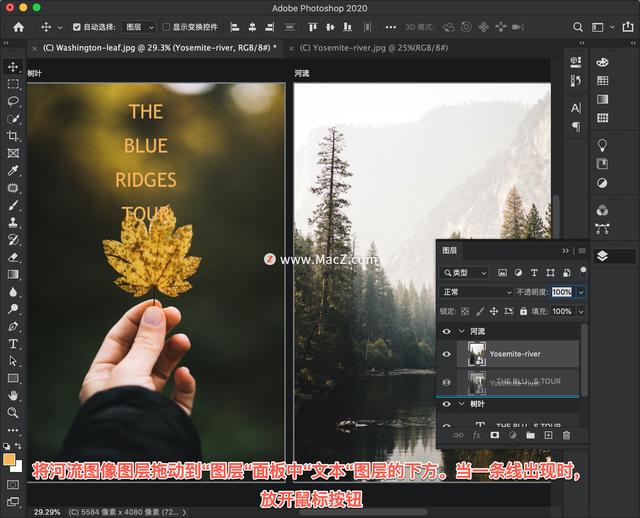Viewport: 640px width, 518px height.
Task: Uncheck the 自动选择 checkbox
Action: [75, 27]
